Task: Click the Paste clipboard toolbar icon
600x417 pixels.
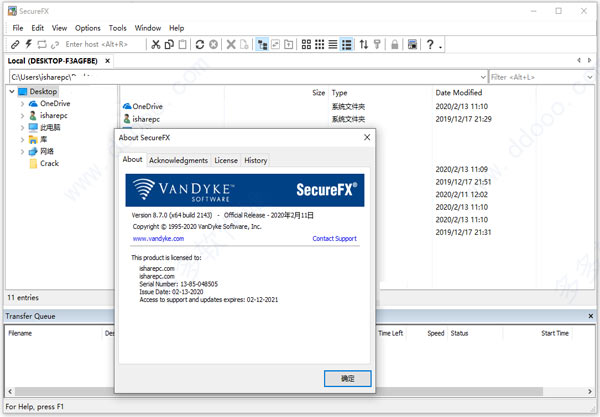Action: 183,44
